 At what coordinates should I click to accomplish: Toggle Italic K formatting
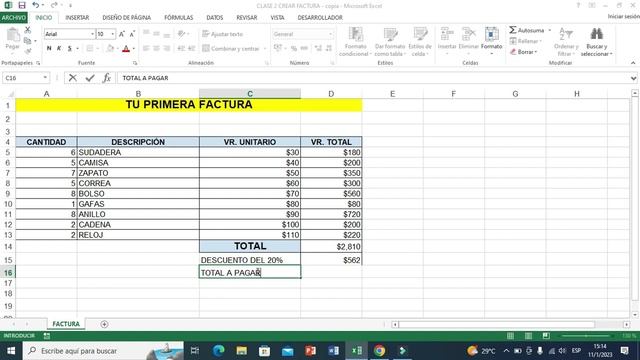point(59,48)
